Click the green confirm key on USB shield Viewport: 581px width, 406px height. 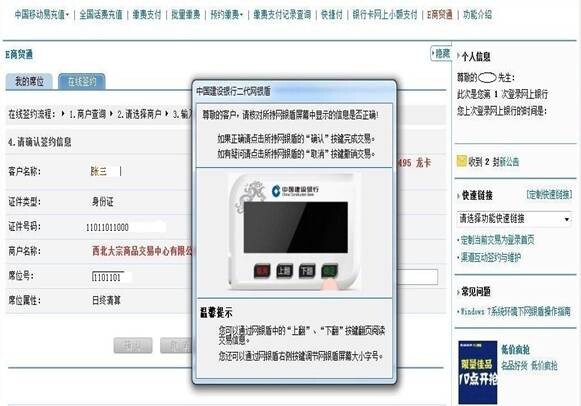tap(329, 271)
